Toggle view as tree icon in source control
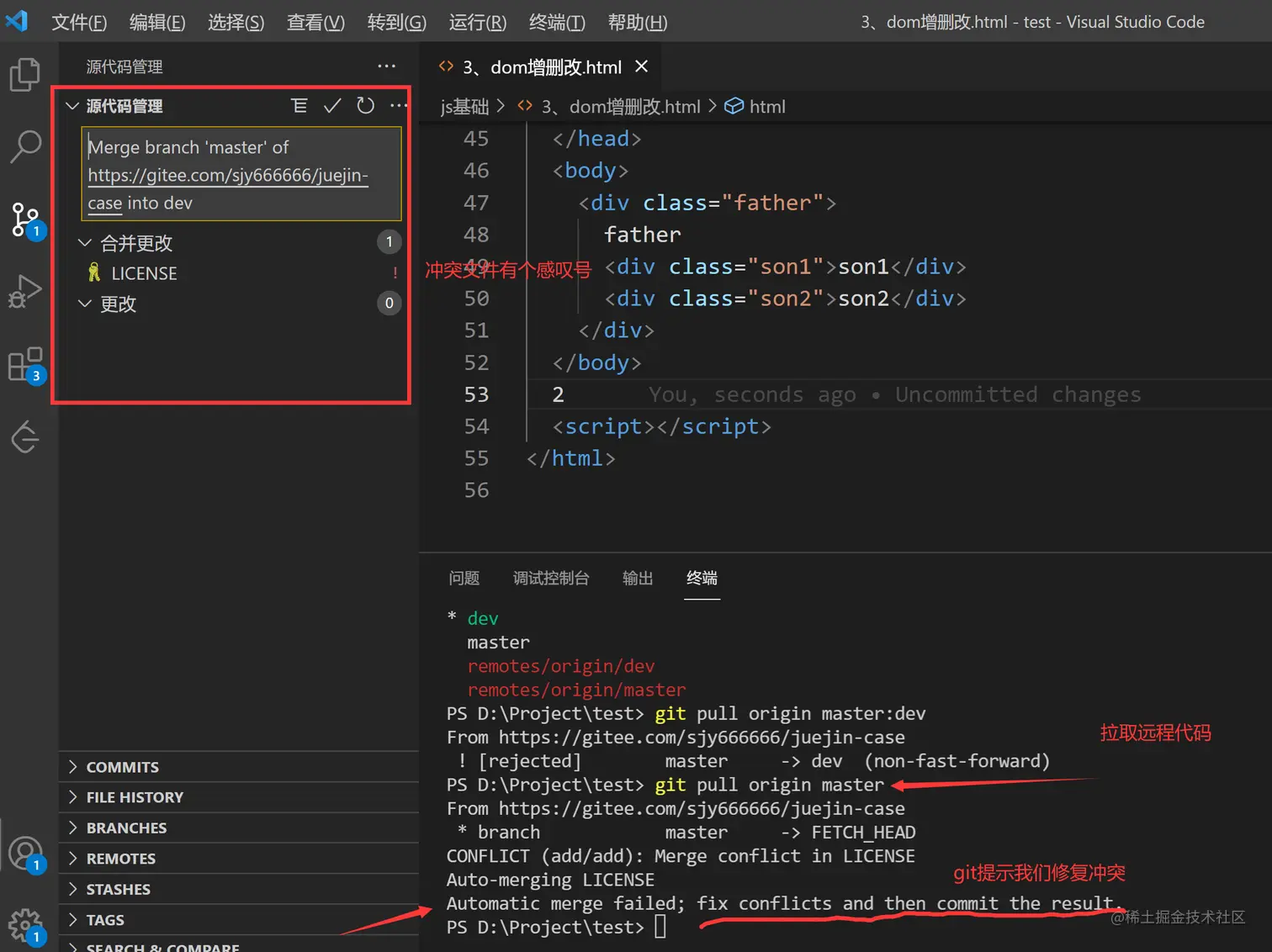Screen dimensions: 1272x952 pyautogui.click(x=299, y=105)
